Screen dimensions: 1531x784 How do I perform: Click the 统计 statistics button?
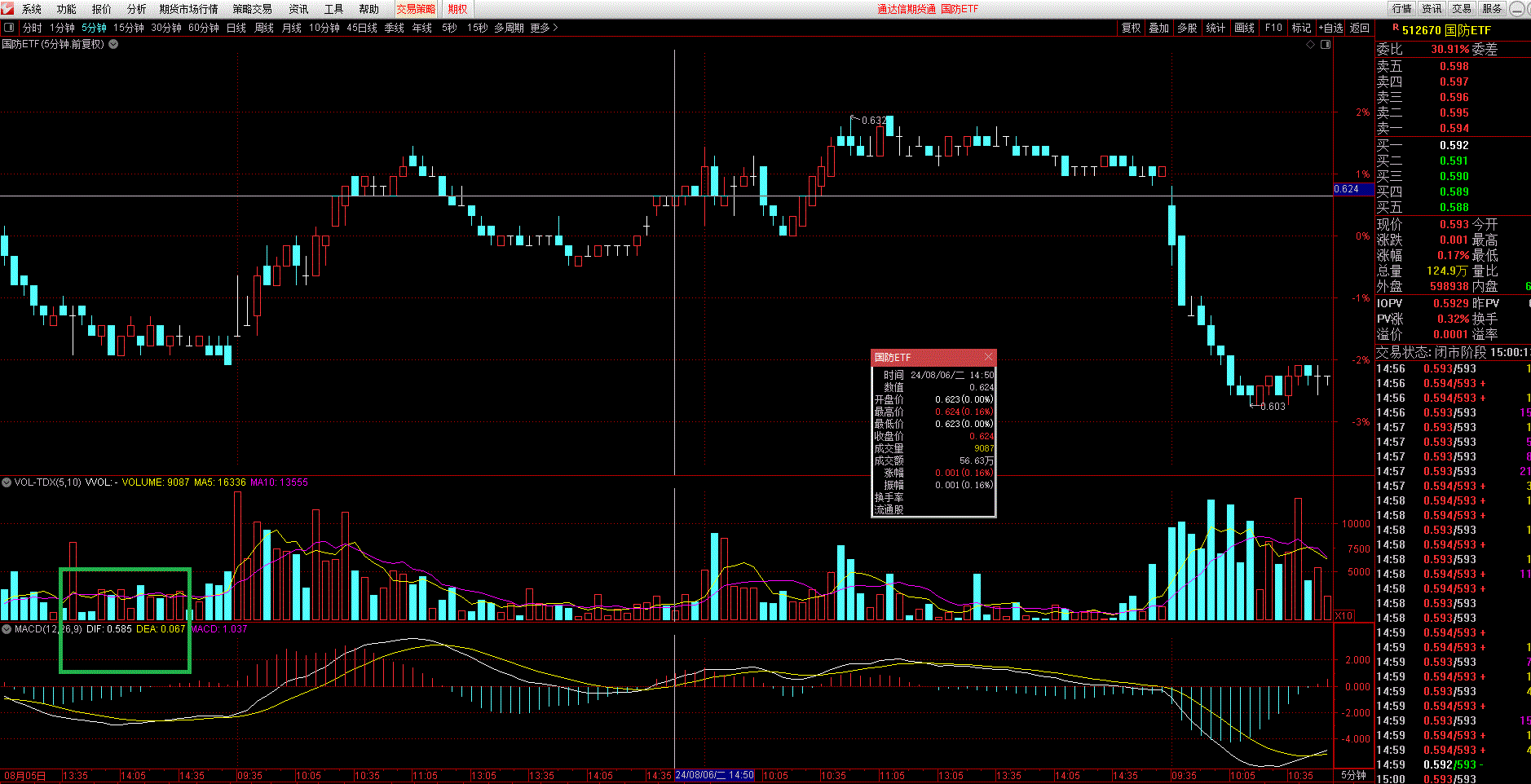pos(1216,28)
